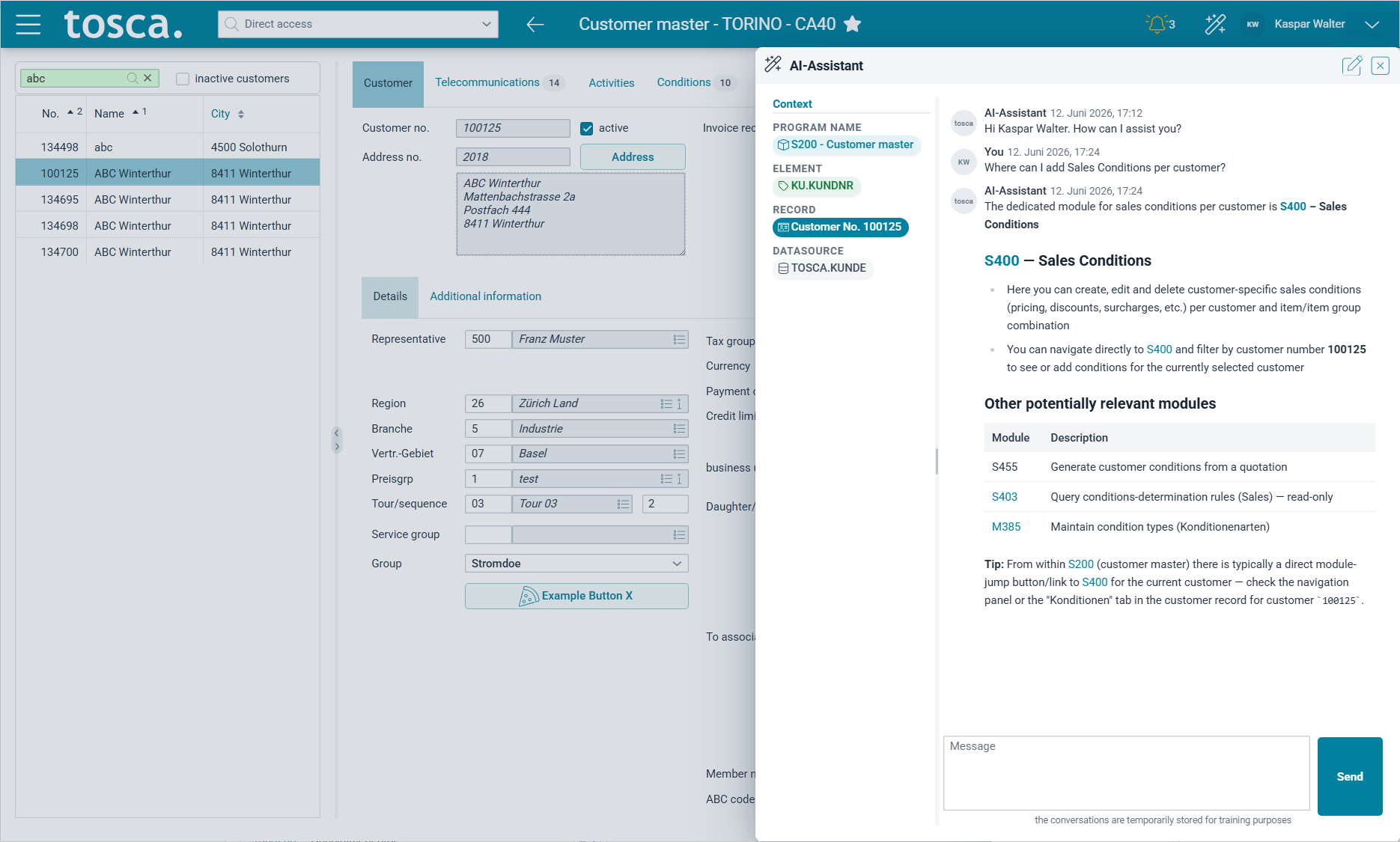Expand the Direct access dropdown
Viewport: 1400px width, 842px height.
click(x=486, y=24)
